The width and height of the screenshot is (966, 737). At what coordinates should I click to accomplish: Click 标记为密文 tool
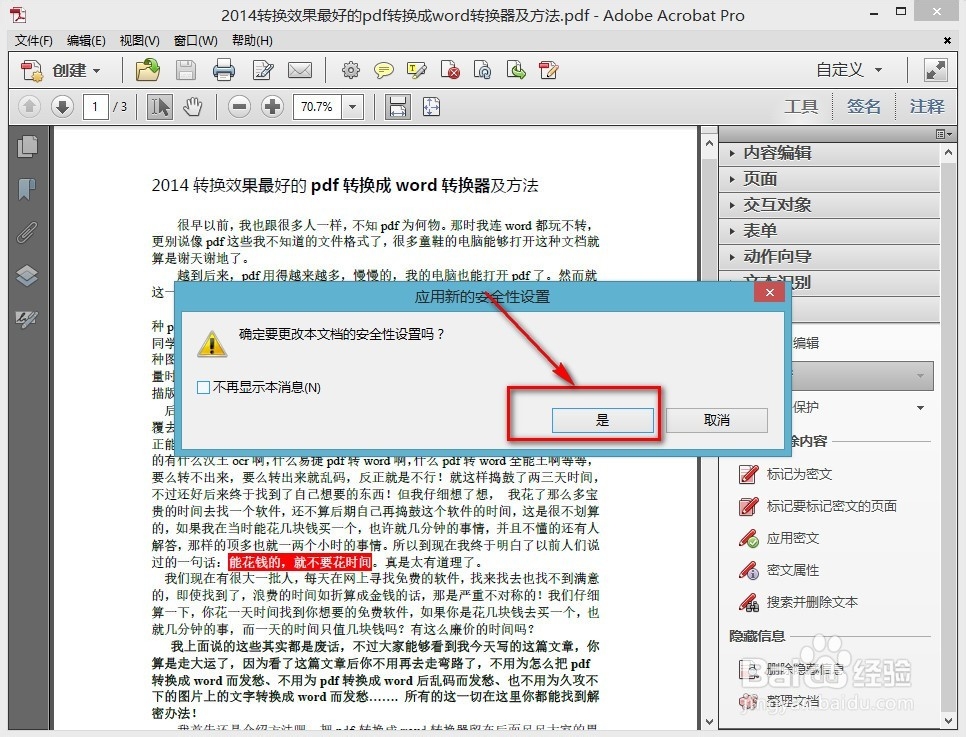point(785,474)
